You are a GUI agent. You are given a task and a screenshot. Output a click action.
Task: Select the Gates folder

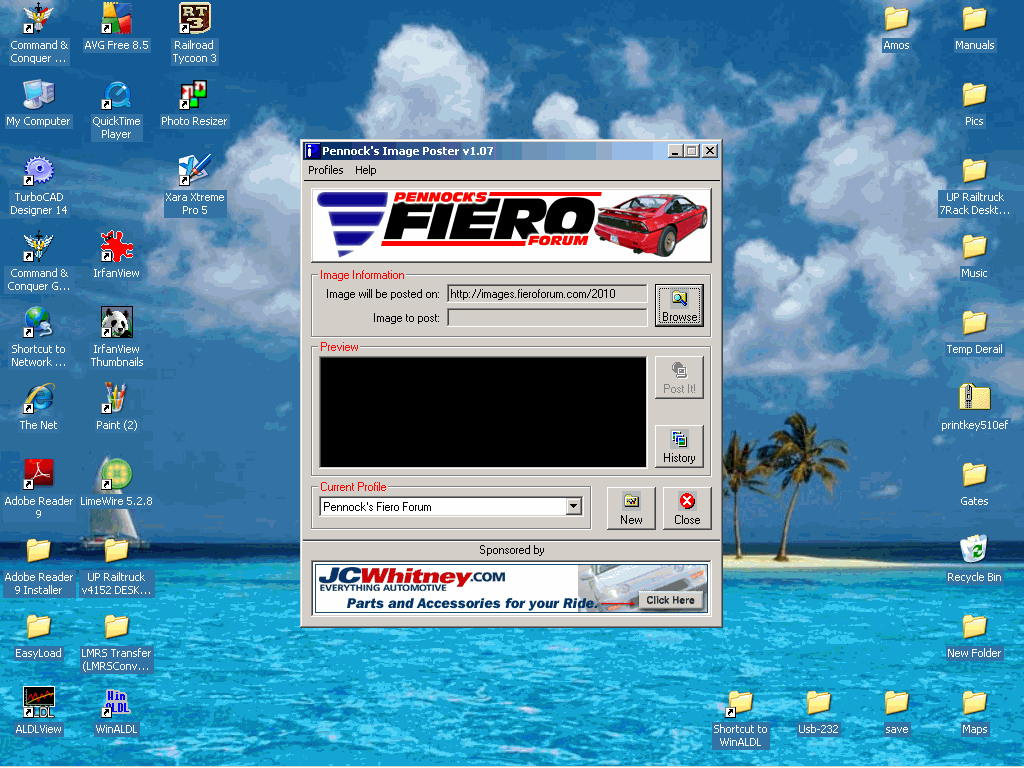(x=974, y=483)
